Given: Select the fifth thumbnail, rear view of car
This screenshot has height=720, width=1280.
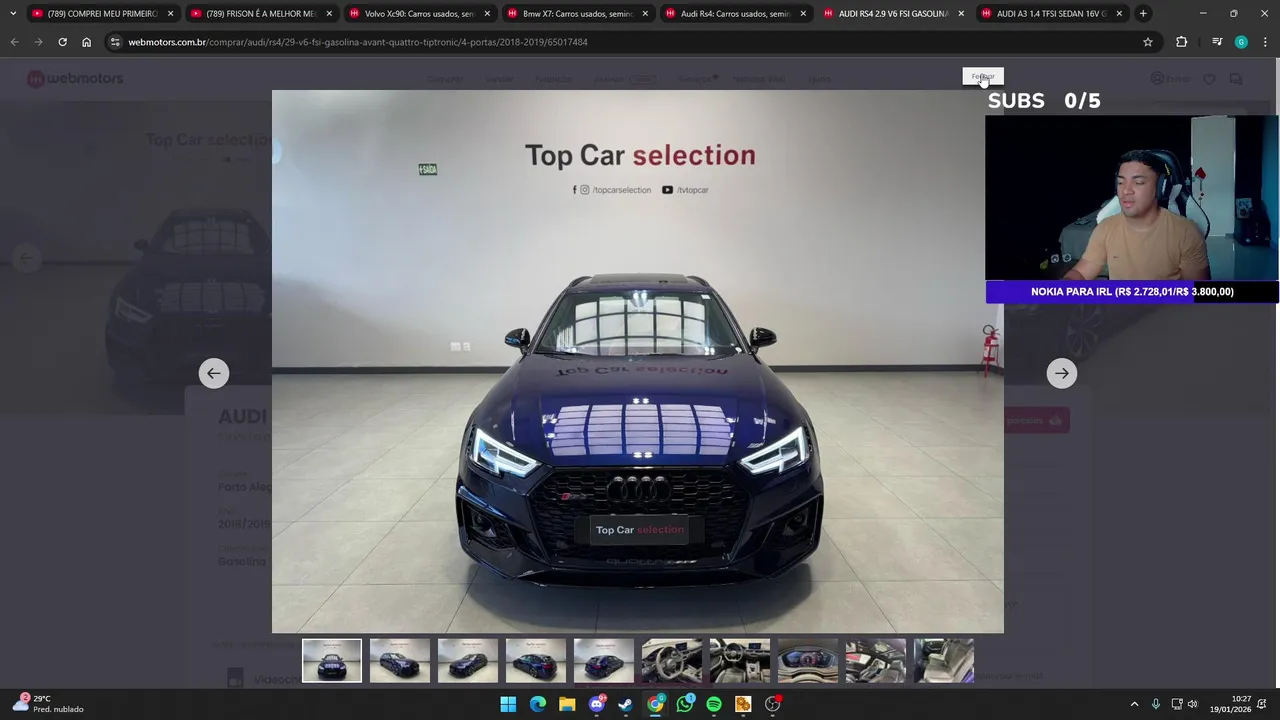Looking at the screenshot, I should 604,661.
